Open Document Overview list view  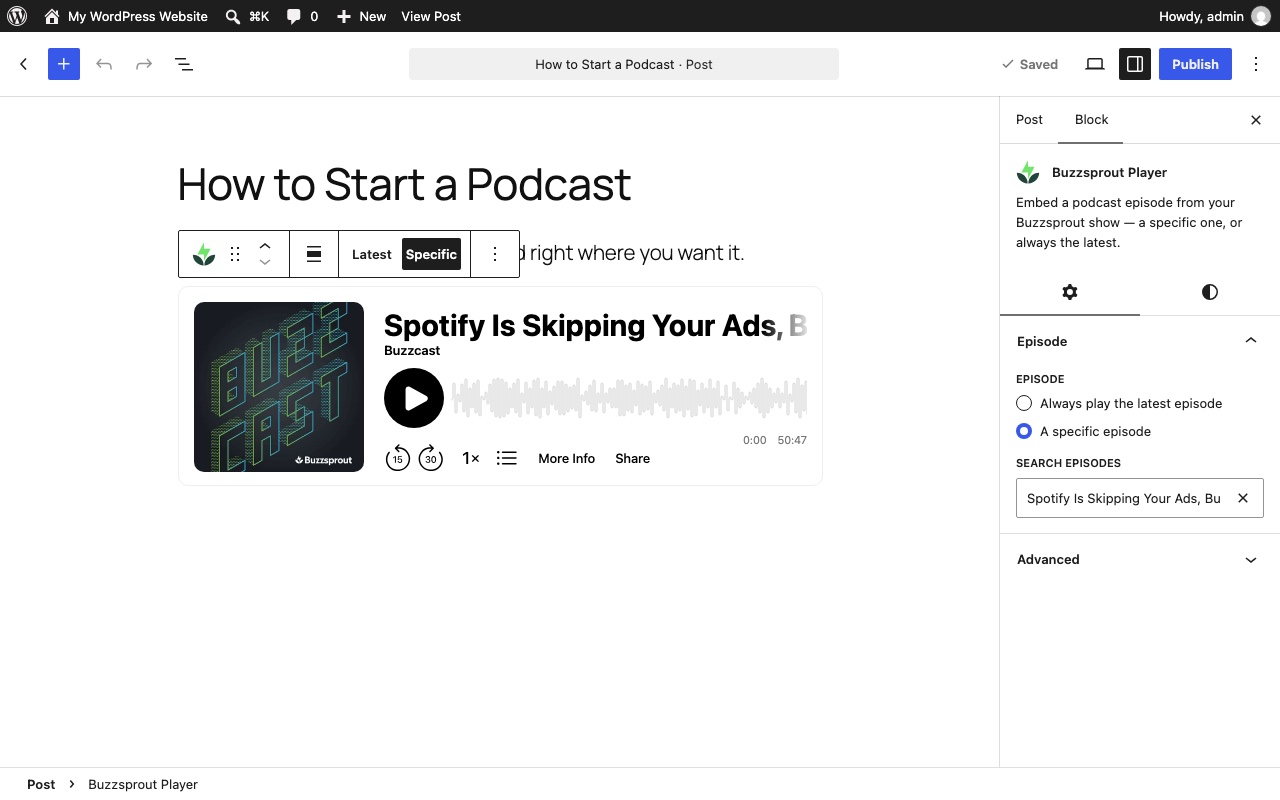(x=184, y=64)
